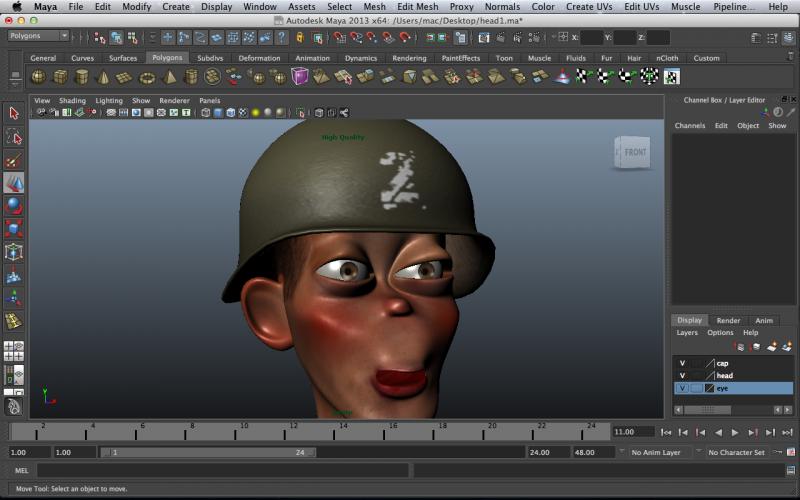Activate the Lasso select tool
Image resolution: width=800 pixels, height=500 pixels.
(x=13, y=136)
